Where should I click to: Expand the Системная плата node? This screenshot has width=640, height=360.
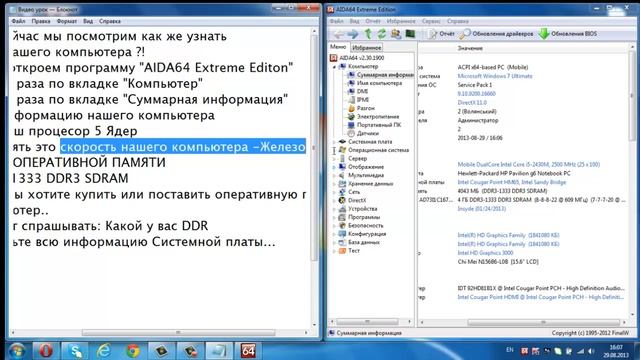tap(334, 142)
